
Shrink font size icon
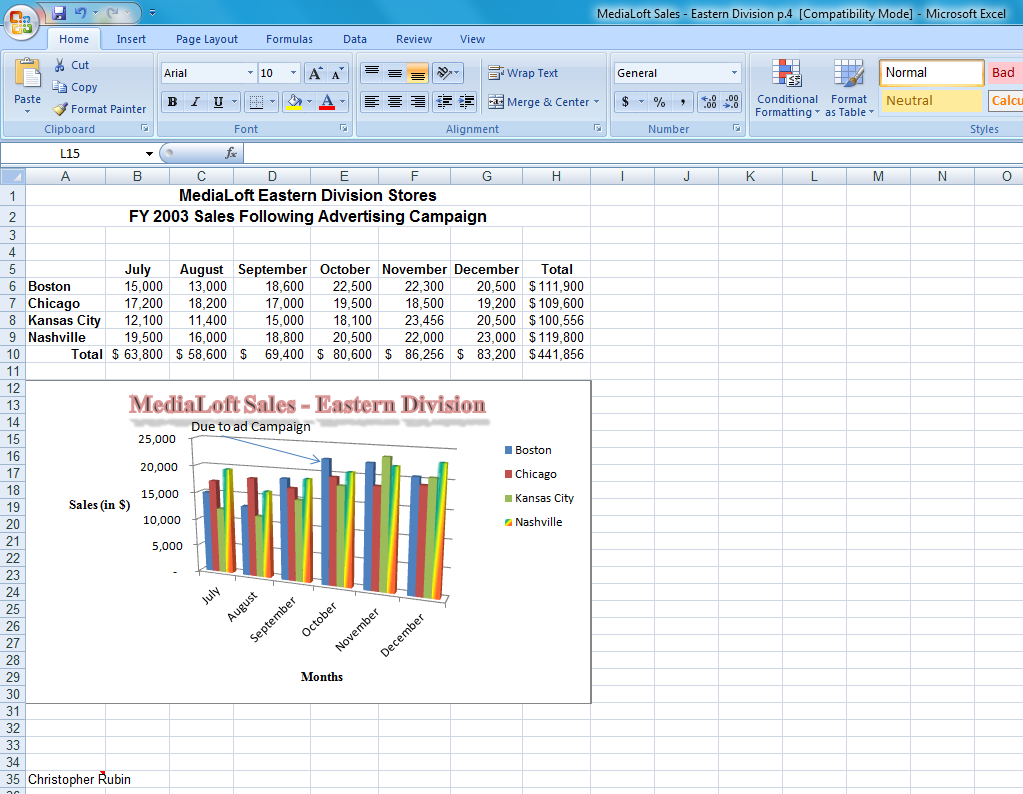(337, 73)
